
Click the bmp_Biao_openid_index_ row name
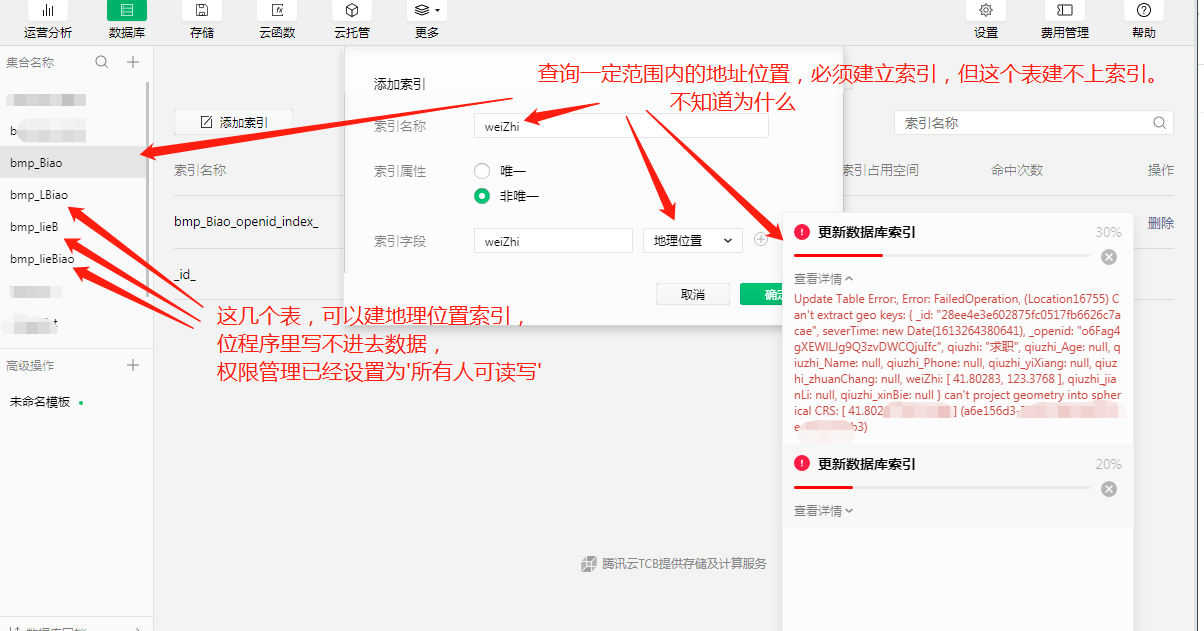pyautogui.click(x=246, y=222)
